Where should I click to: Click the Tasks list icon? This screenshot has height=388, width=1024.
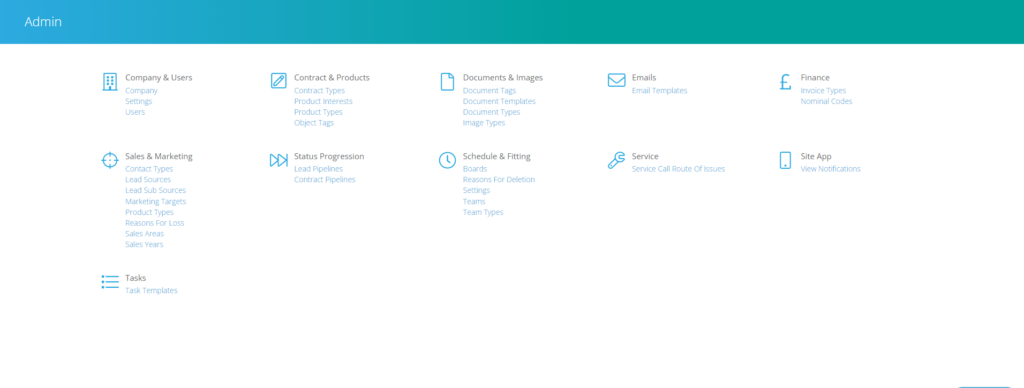(x=110, y=282)
